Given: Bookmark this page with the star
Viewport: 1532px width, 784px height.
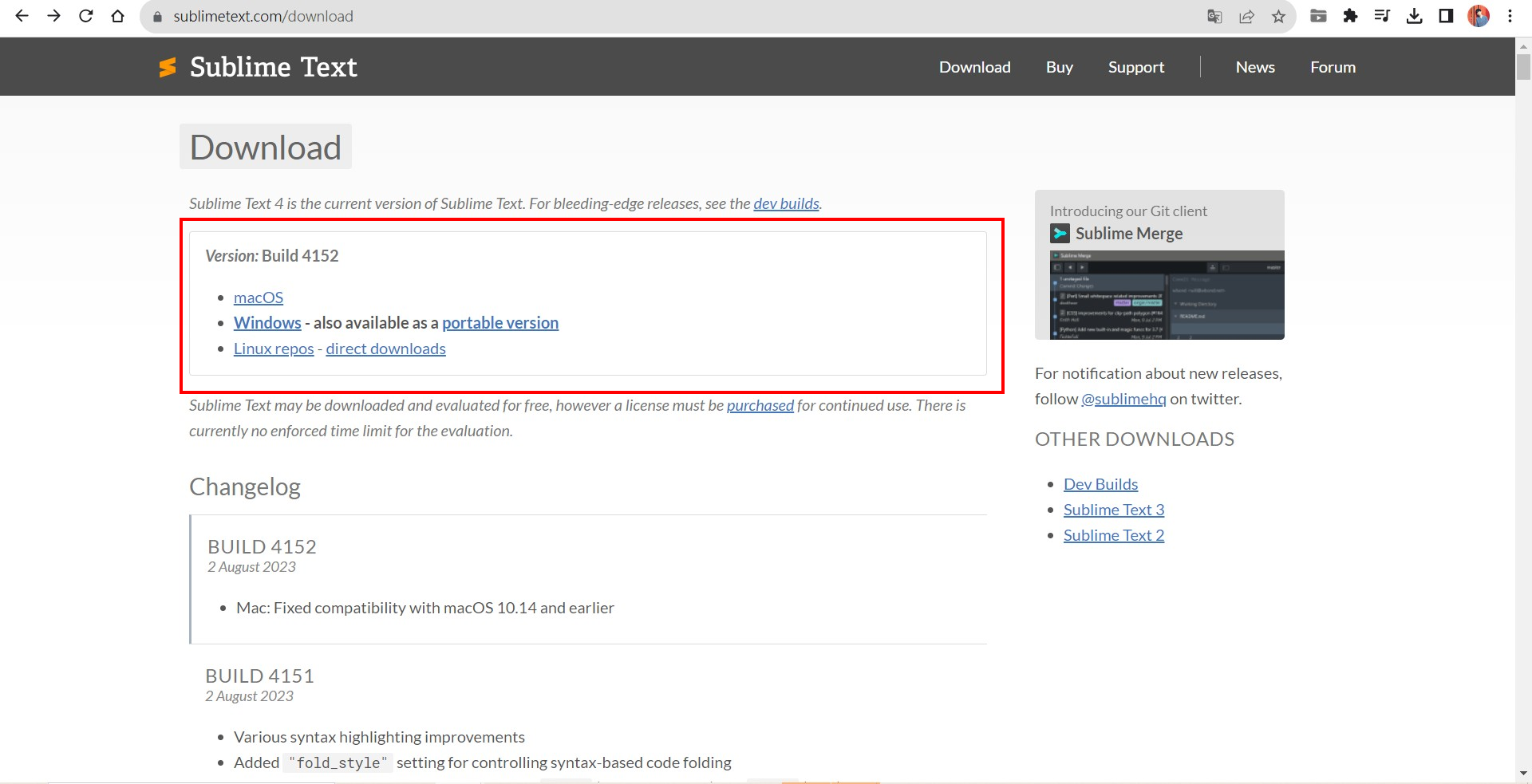Looking at the screenshot, I should click(1278, 17).
